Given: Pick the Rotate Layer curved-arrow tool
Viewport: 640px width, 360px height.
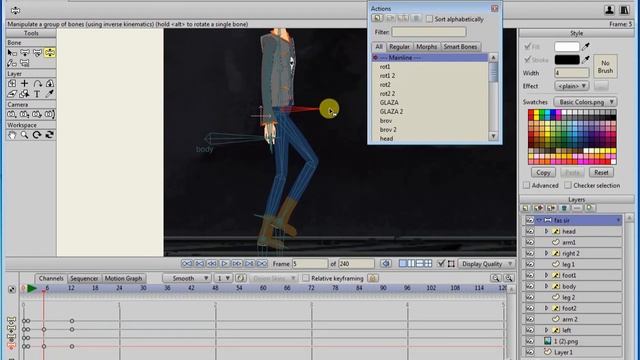Looking at the screenshot, I should click(37, 84).
